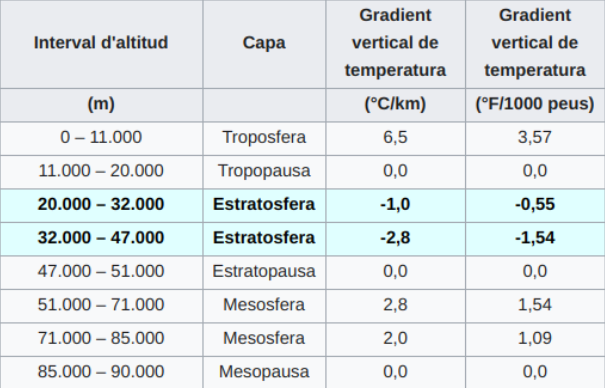The image size is (605, 388).
Task: Select the Mesopausa layer cell
Action: click(264, 372)
